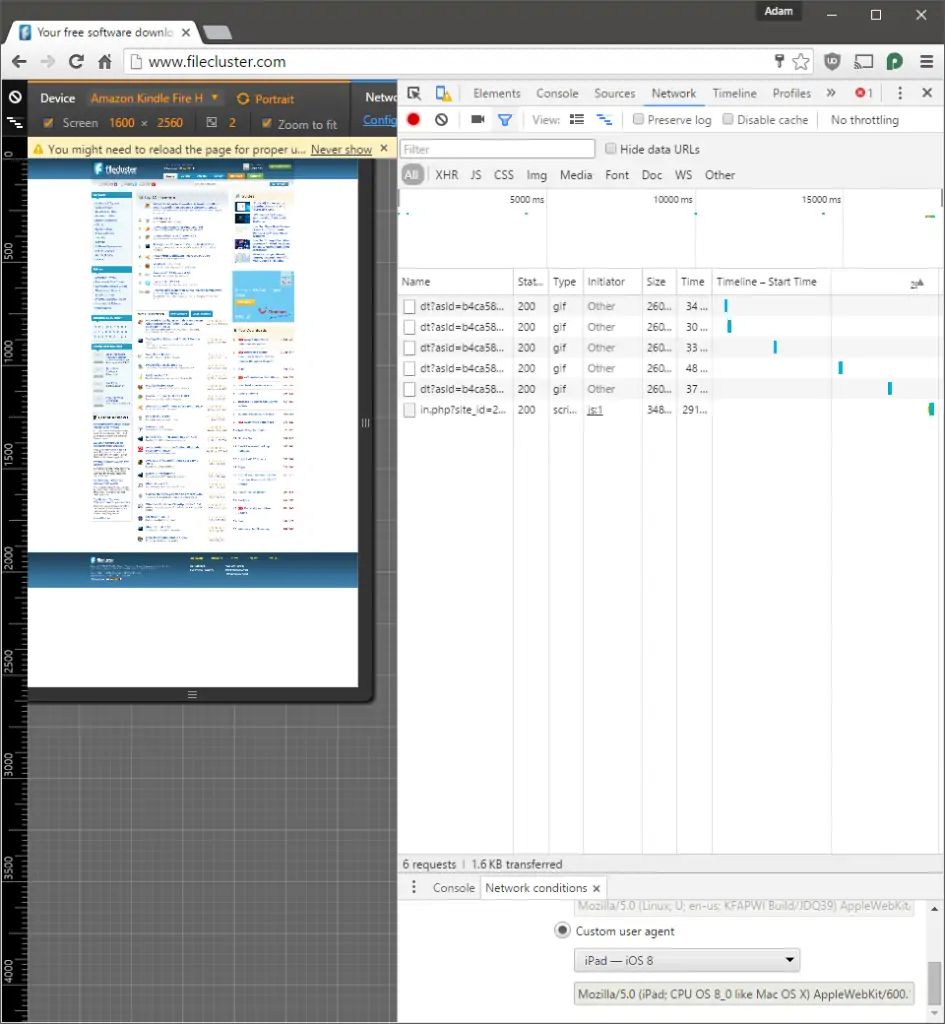Check the box for the in.php?site_id request

click(x=409, y=410)
